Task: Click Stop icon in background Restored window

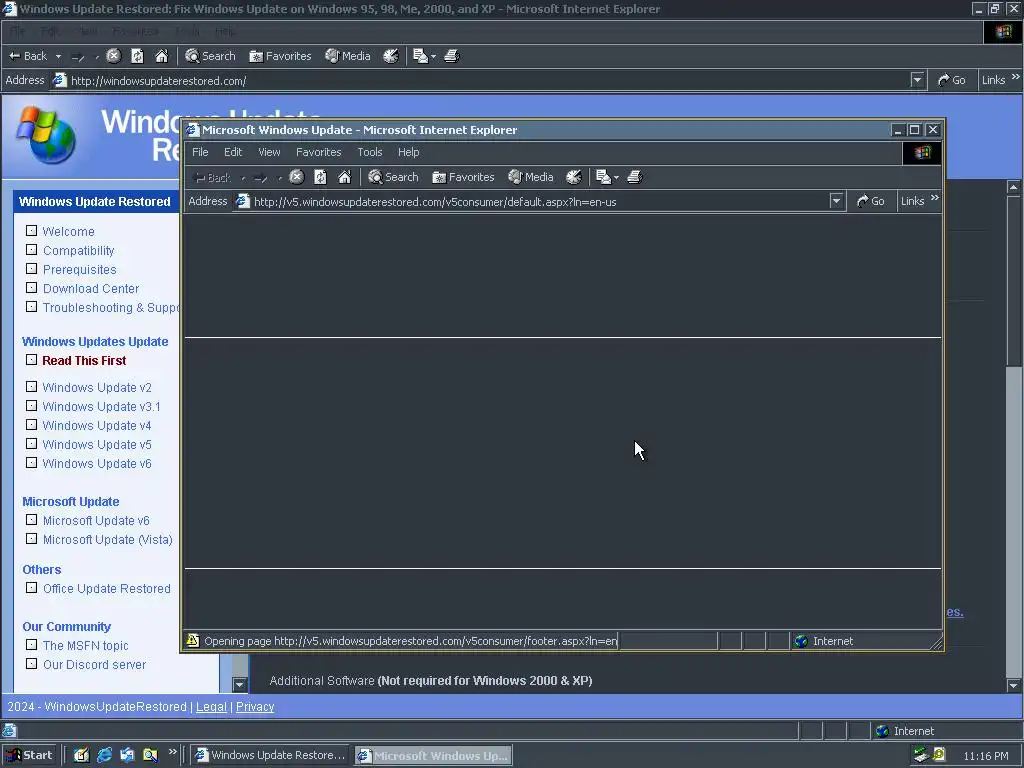Action: coord(114,56)
